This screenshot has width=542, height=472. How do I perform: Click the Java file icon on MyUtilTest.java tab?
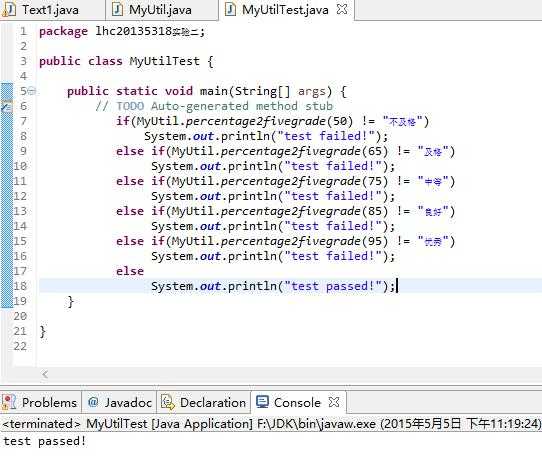click(230, 10)
